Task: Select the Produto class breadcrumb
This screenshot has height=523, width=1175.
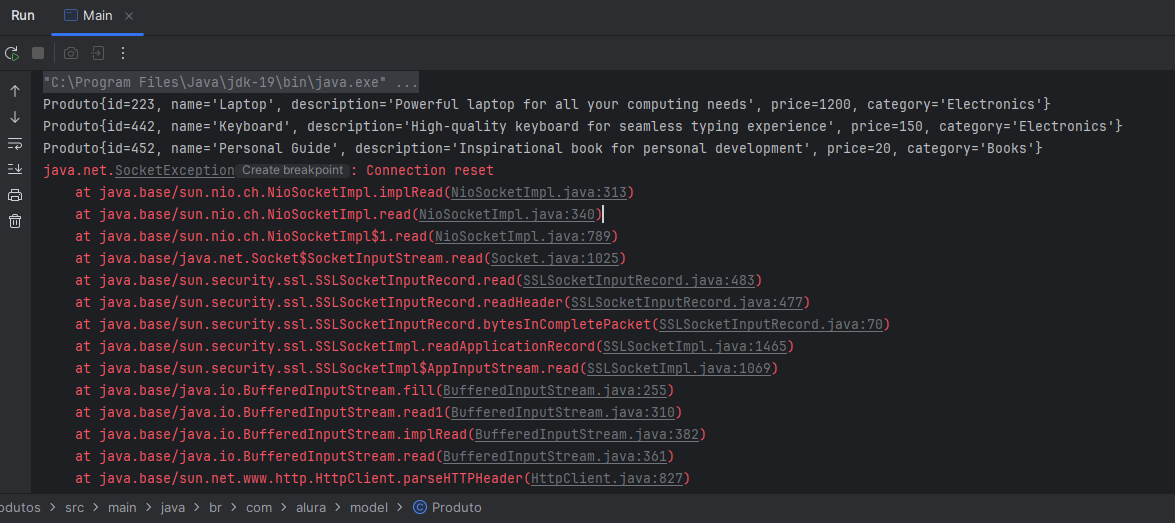Action: tap(447, 508)
